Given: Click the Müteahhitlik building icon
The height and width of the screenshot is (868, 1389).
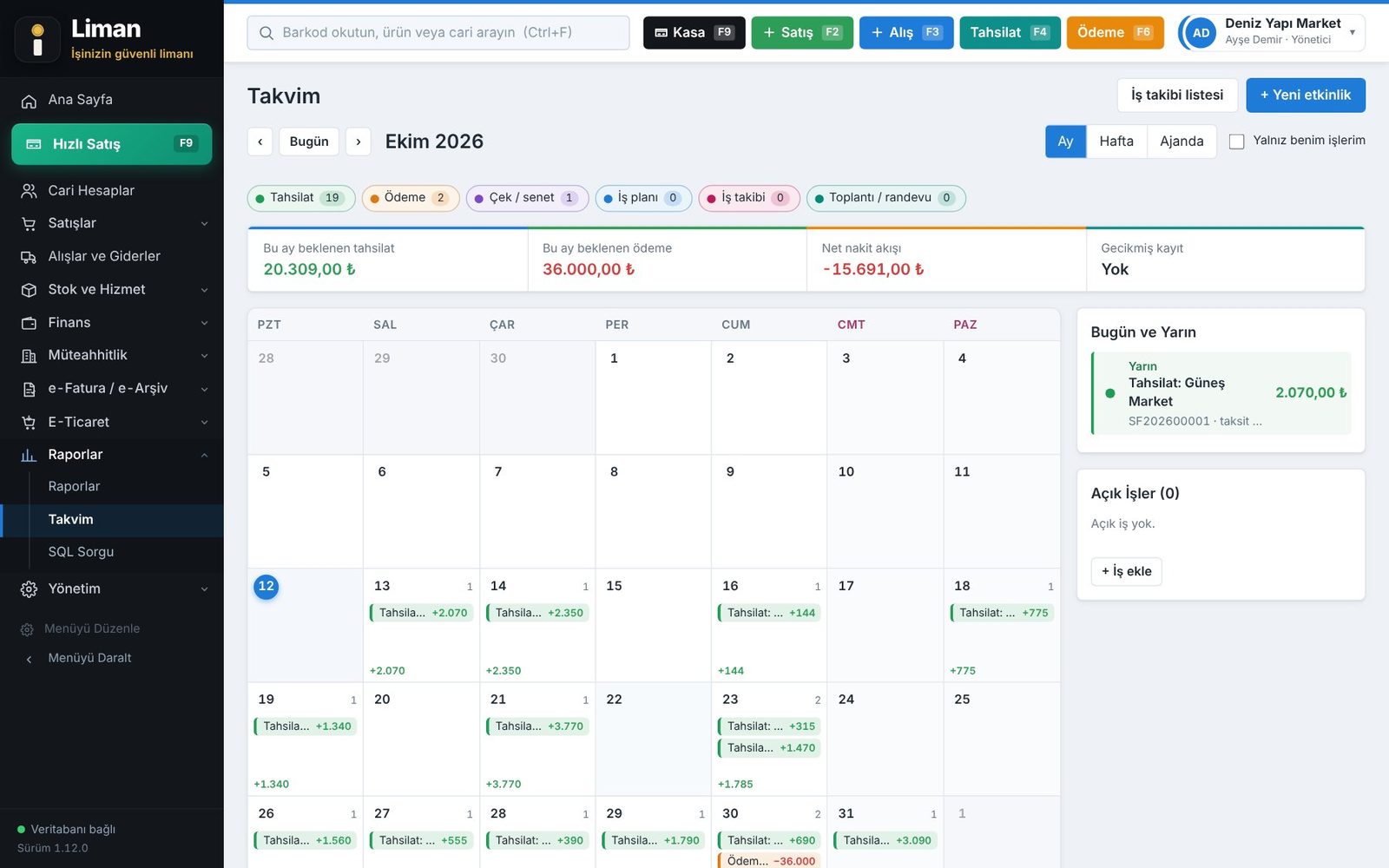Looking at the screenshot, I should [29, 356].
